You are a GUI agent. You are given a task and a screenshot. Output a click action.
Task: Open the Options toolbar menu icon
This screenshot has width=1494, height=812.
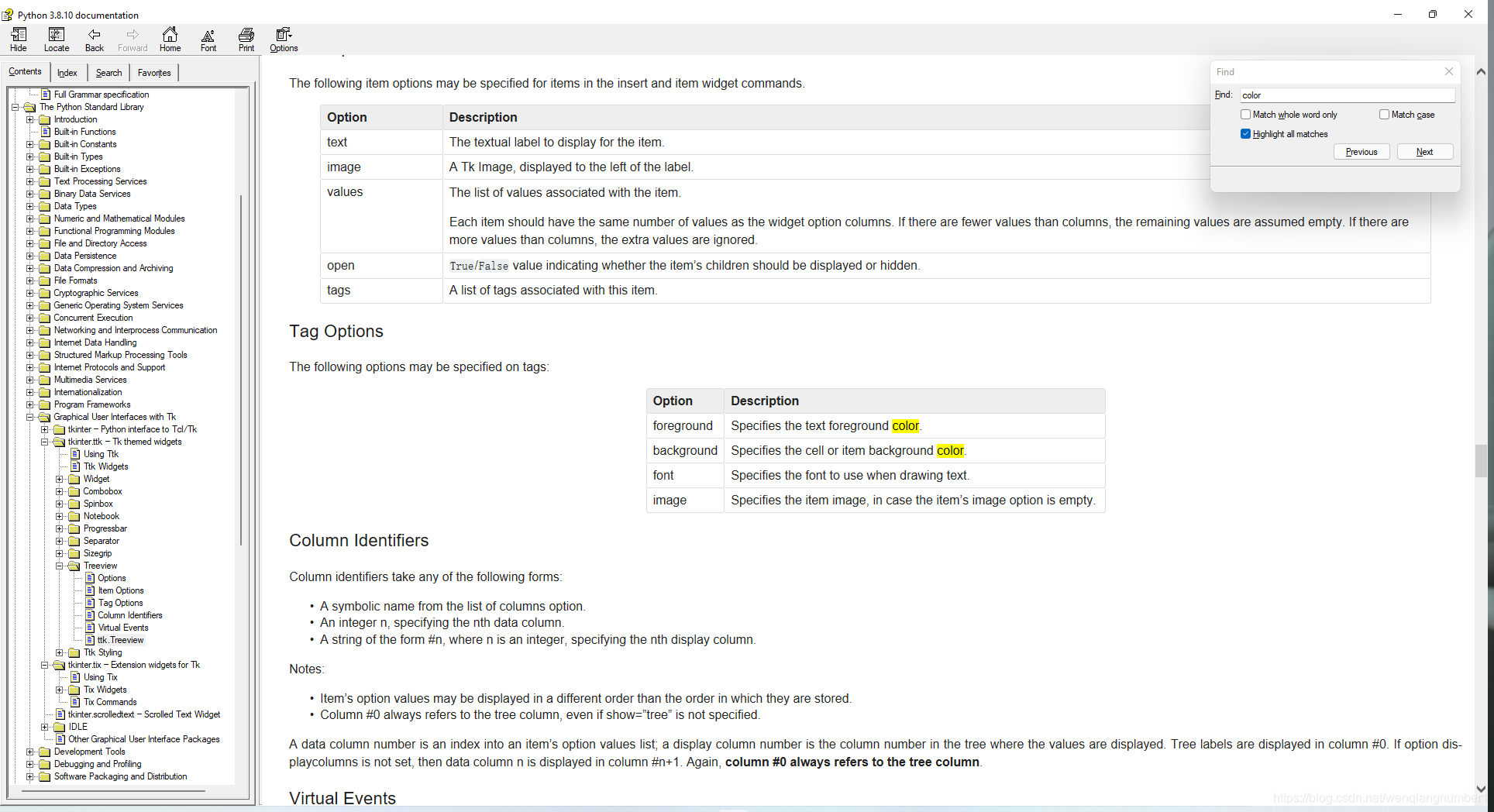tap(284, 40)
